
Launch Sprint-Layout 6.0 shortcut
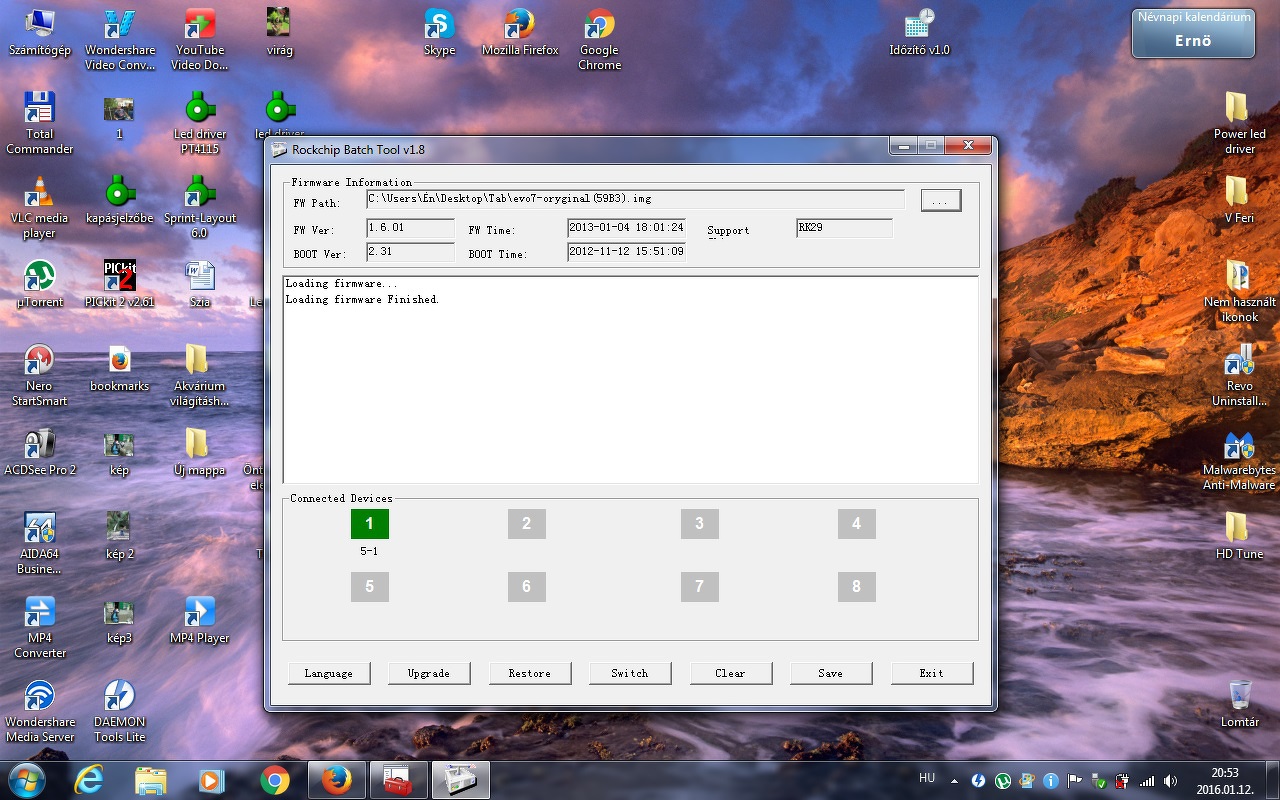[x=200, y=207]
